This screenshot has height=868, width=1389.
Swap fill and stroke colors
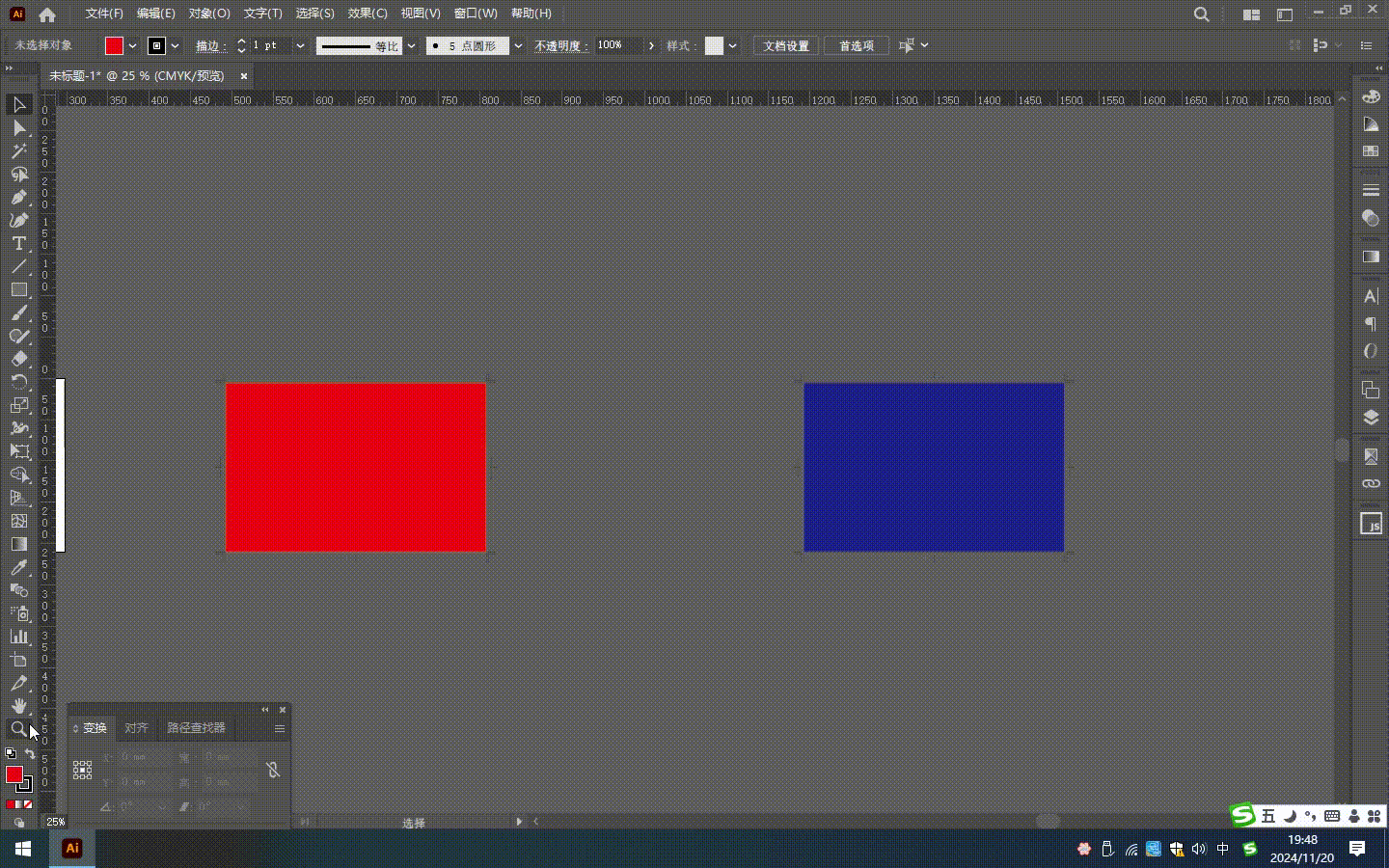(x=30, y=753)
